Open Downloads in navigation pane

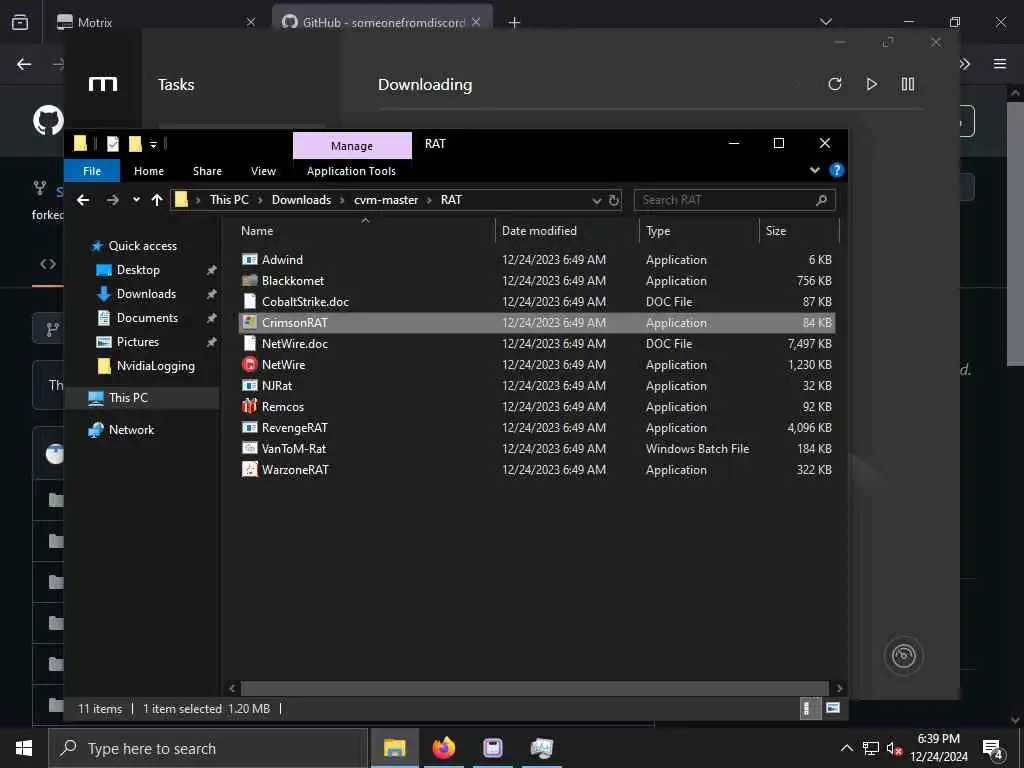pyautogui.click(x=146, y=294)
